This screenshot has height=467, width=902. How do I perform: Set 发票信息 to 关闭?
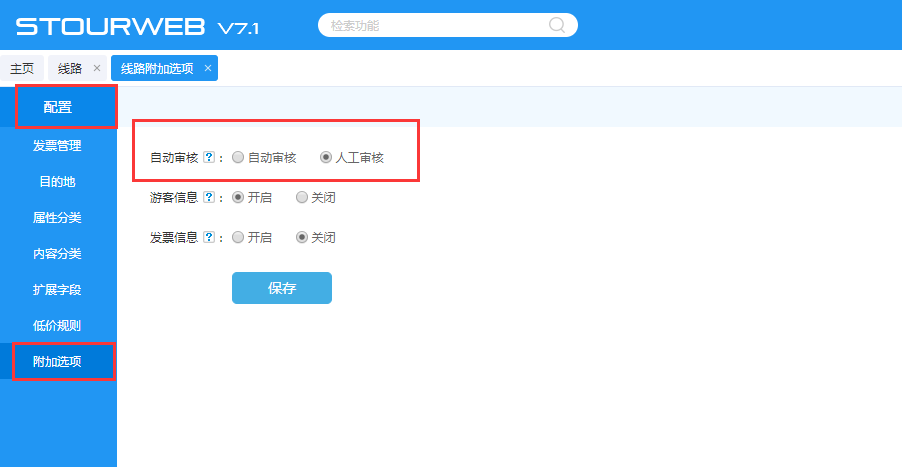pos(302,237)
